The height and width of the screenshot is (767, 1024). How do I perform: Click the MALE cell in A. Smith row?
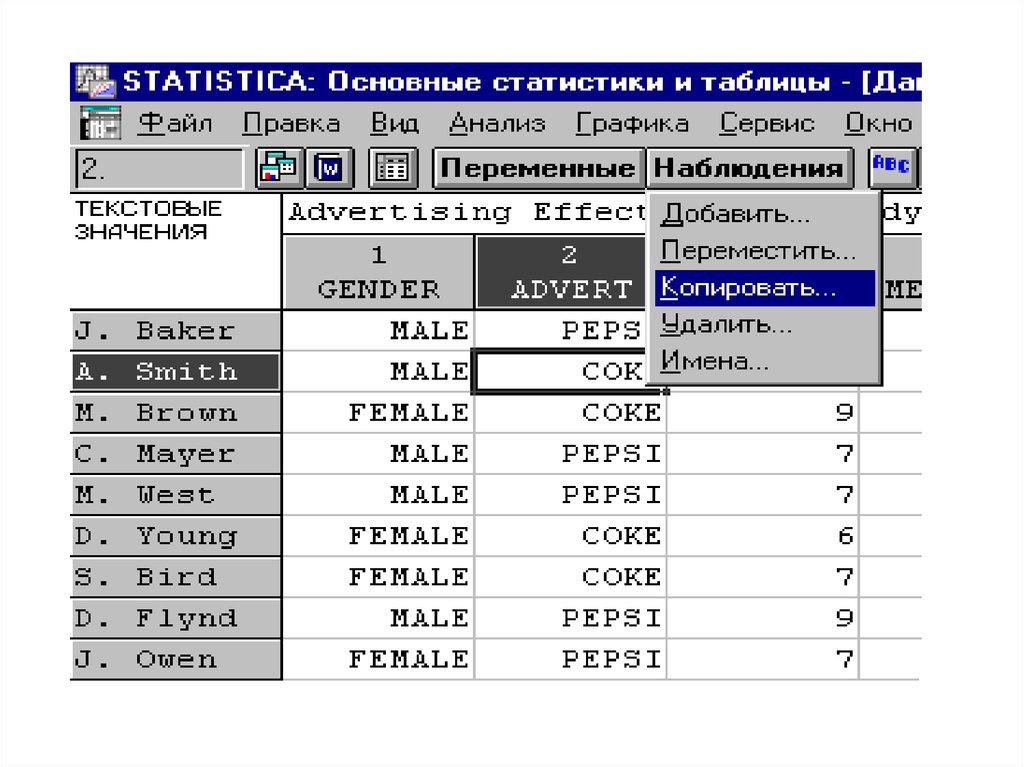[379, 372]
